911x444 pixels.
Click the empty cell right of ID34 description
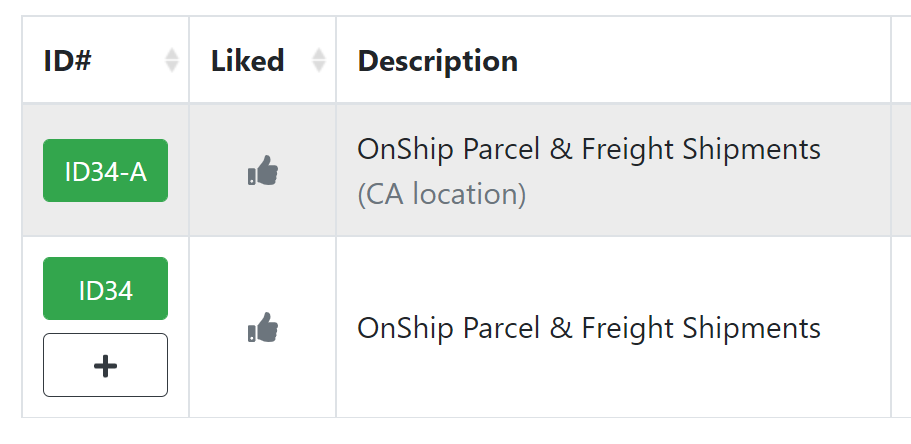pyautogui.click(x=901, y=327)
